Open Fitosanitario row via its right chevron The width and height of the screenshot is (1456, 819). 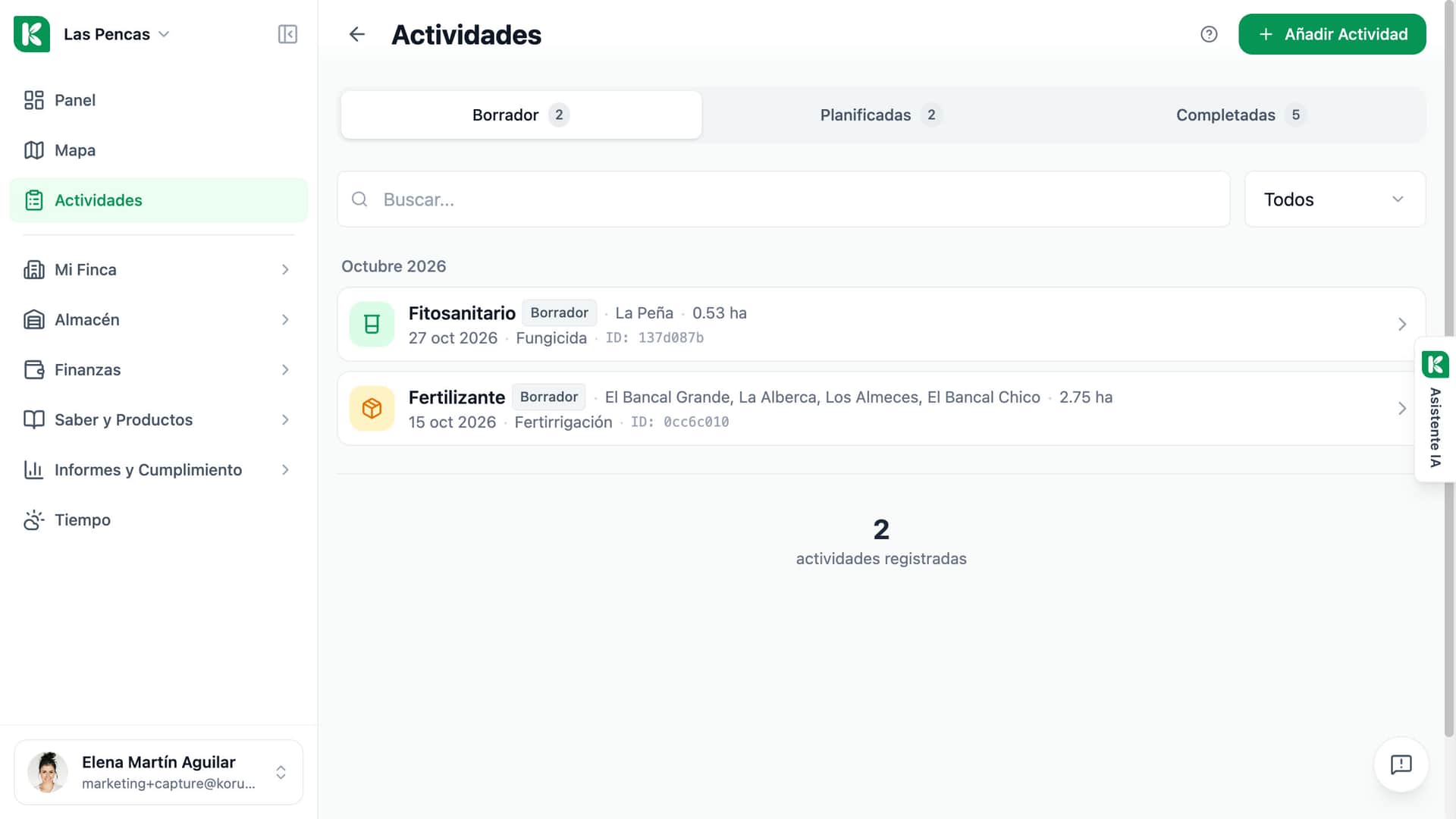click(x=1401, y=325)
